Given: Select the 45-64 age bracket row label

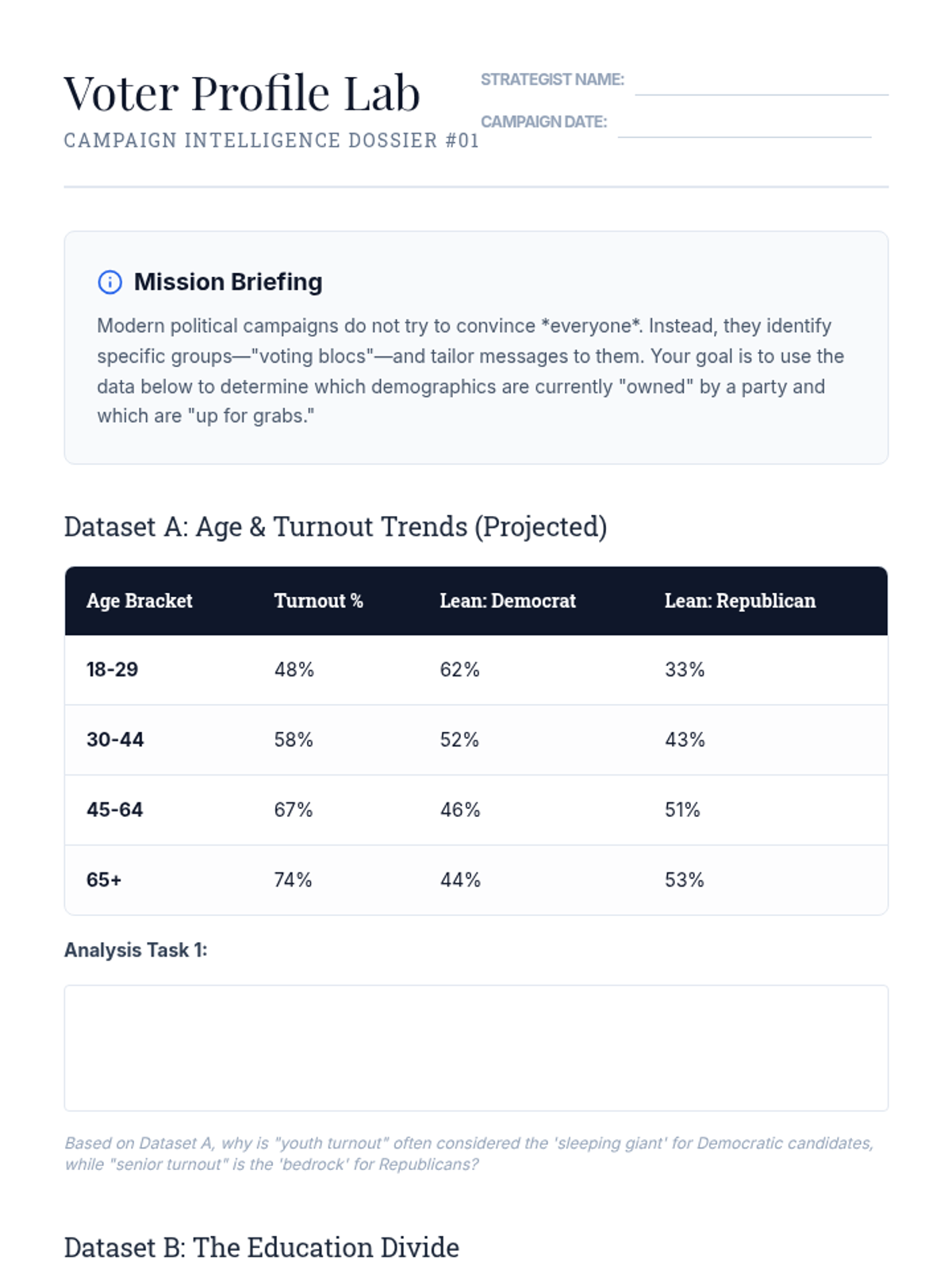Looking at the screenshot, I should [x=115, y=810].
